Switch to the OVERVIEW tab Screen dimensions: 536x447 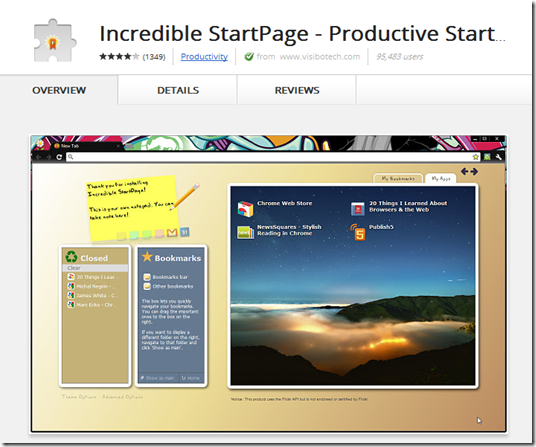click(59, 90)
